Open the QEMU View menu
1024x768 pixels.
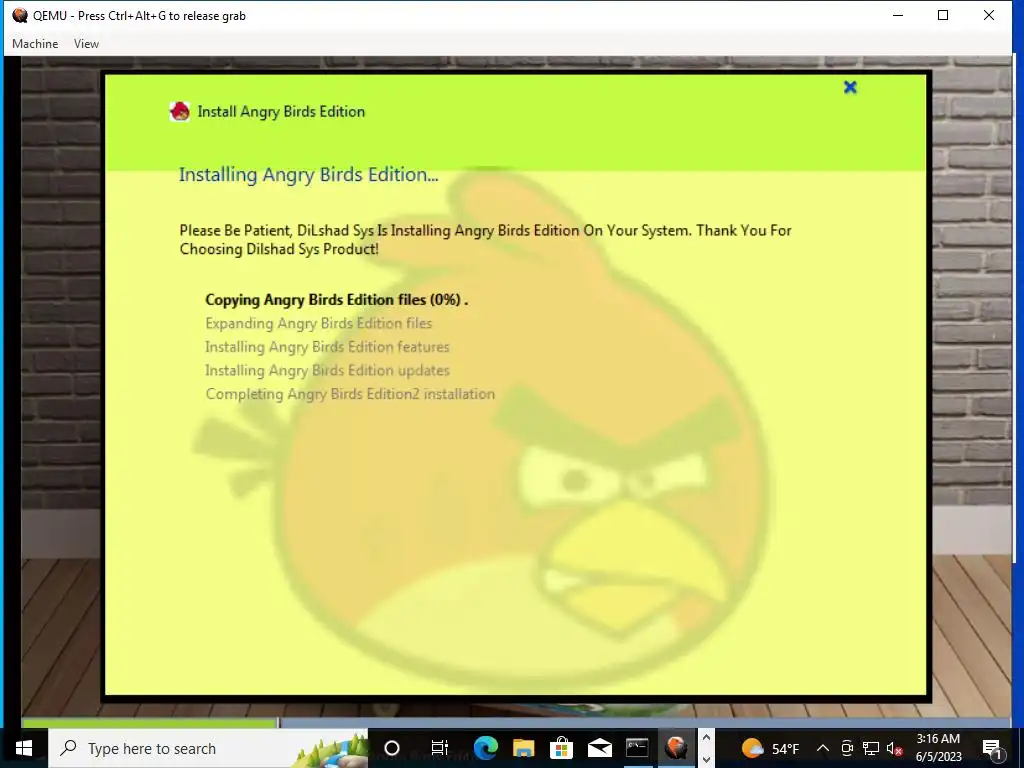(x=86, y=44)
